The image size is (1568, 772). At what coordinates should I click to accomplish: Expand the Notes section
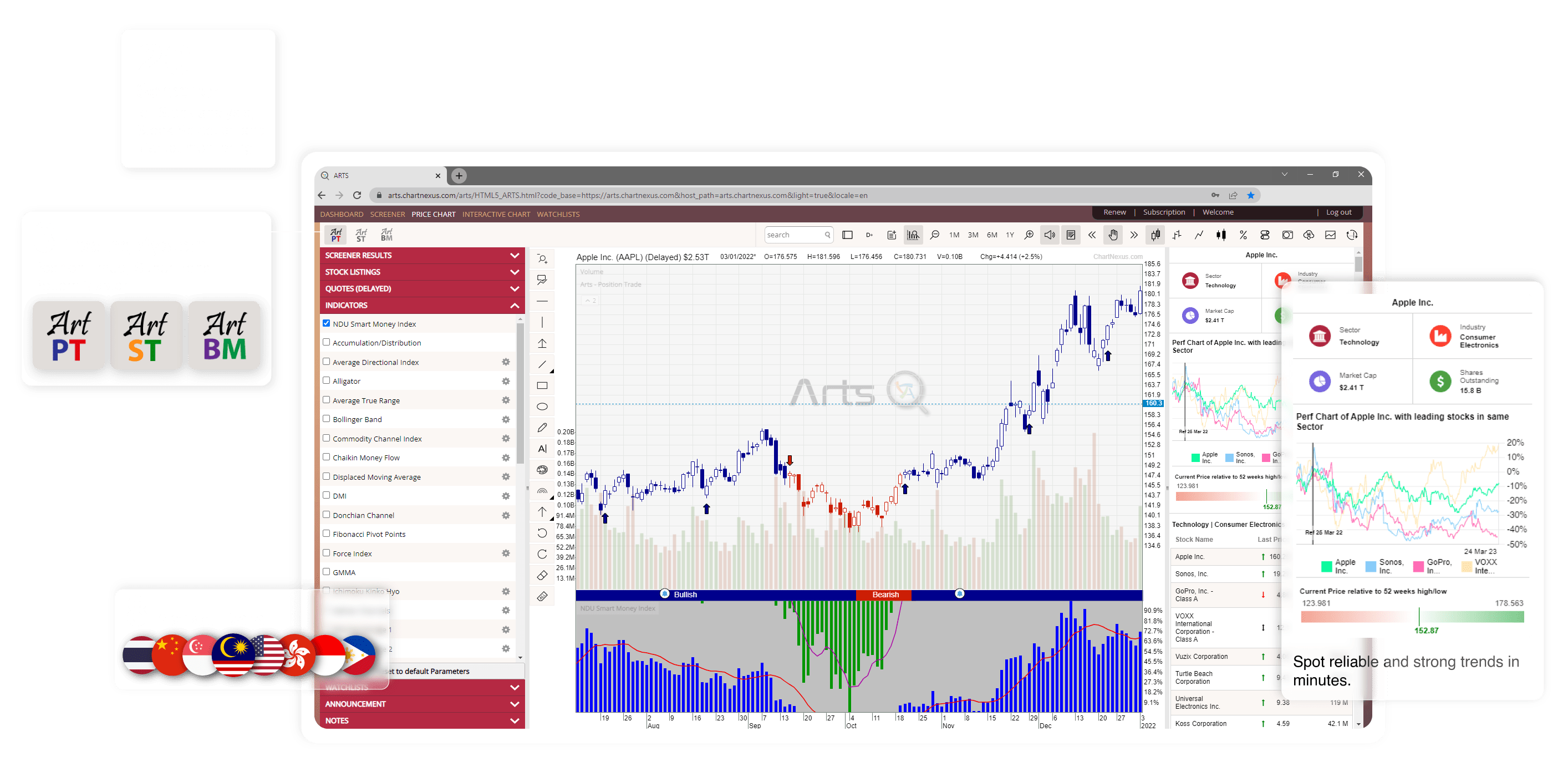(x=422, y=721)
